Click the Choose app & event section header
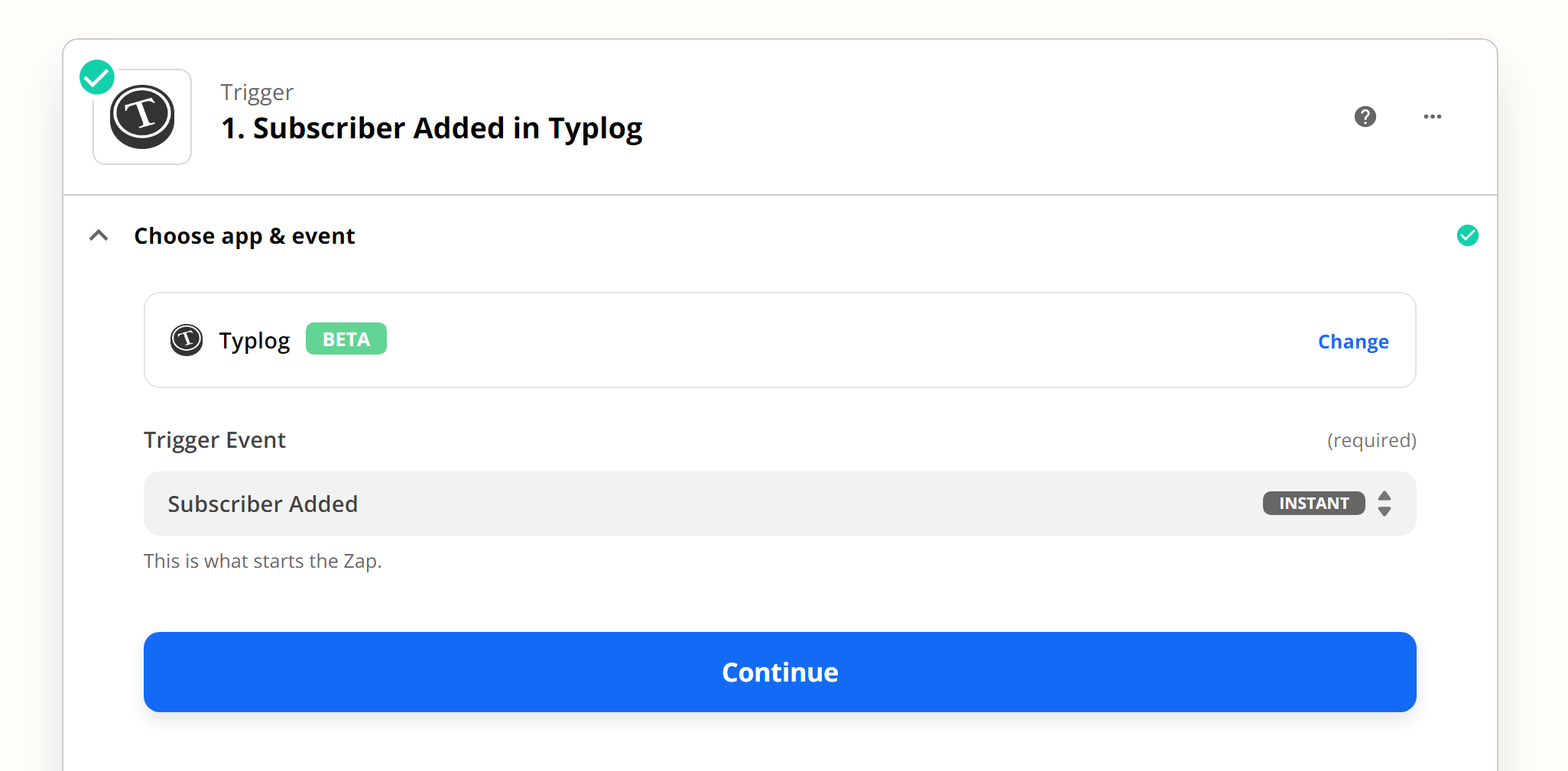Viewport: 1568px width, 771px height. click(244, 236)
